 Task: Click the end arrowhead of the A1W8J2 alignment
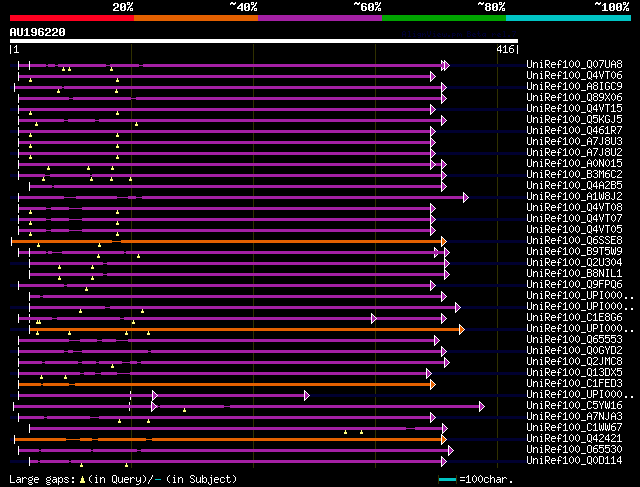[466, 198]
